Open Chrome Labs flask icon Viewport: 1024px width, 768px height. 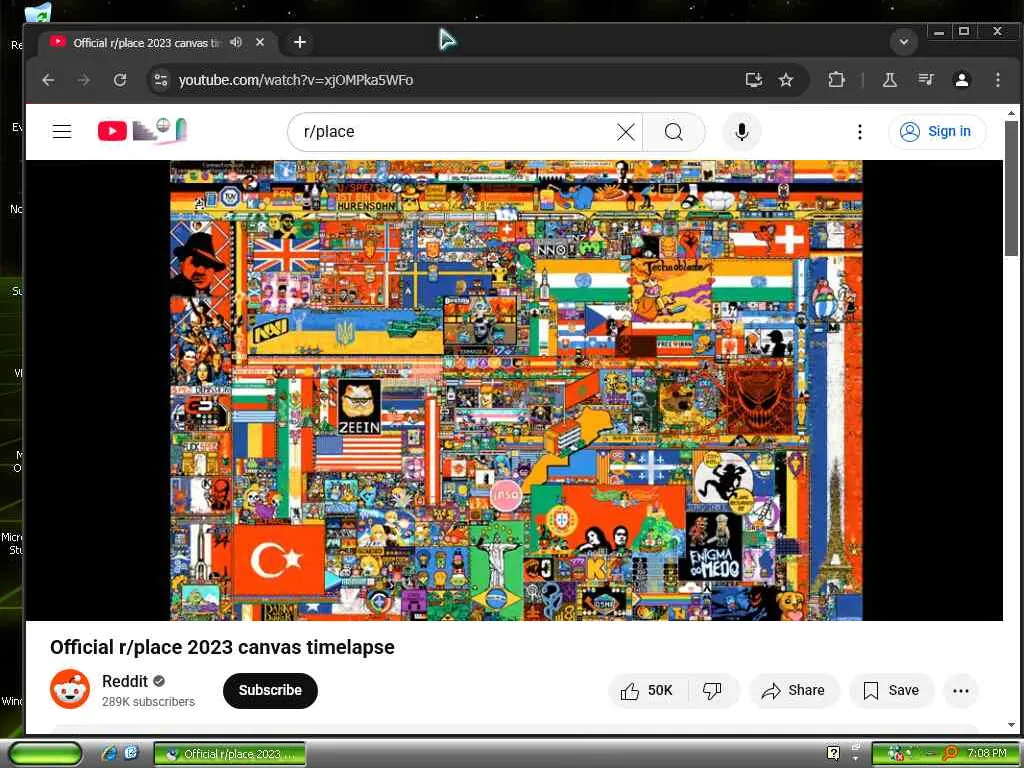[889, 80]
